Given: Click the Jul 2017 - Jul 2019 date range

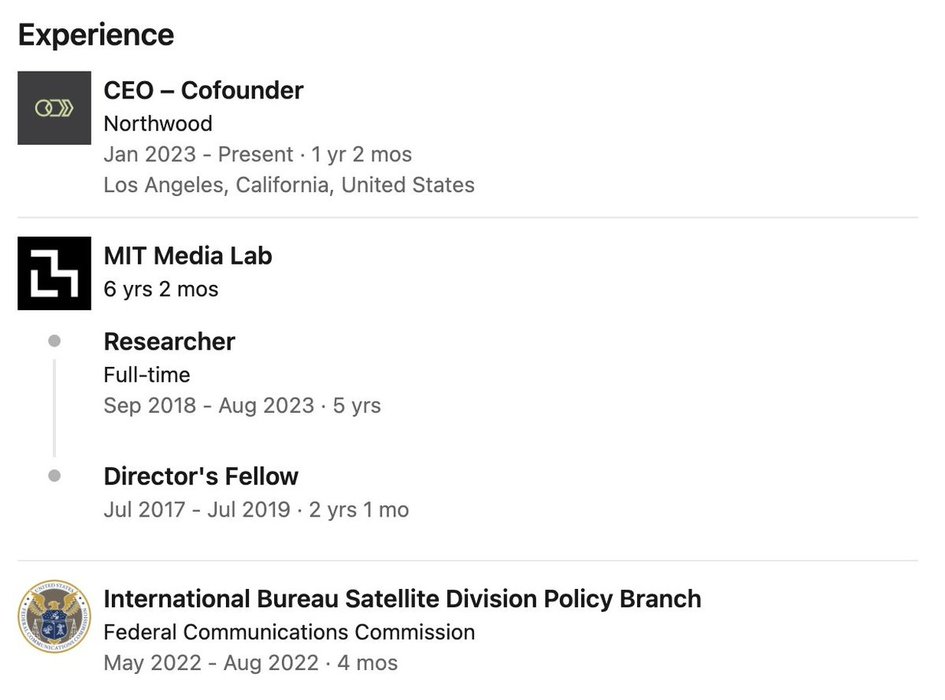Looking at the screenshot, I should 256,510.
